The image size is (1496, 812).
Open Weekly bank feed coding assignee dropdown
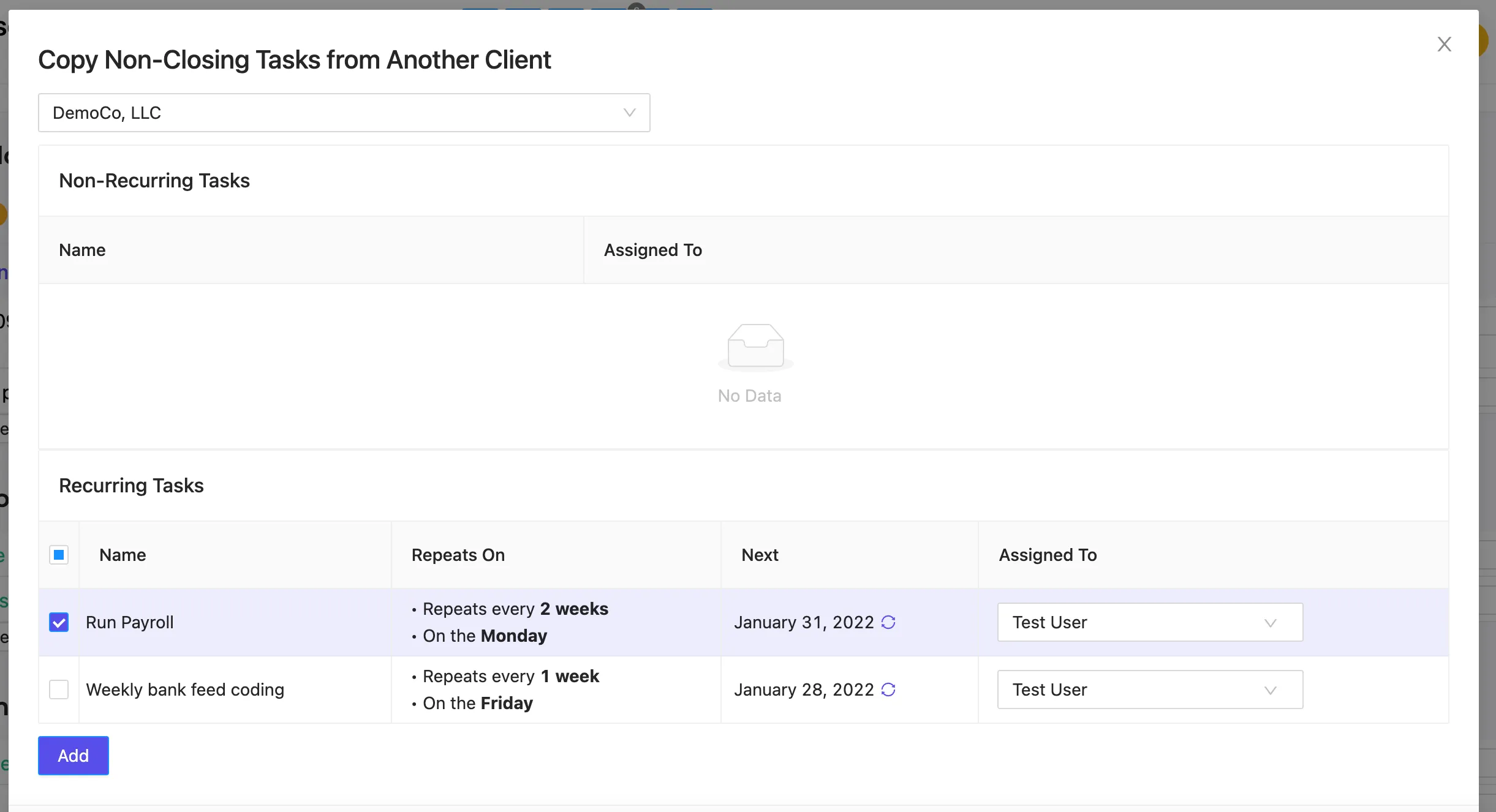coord(1150,690)
